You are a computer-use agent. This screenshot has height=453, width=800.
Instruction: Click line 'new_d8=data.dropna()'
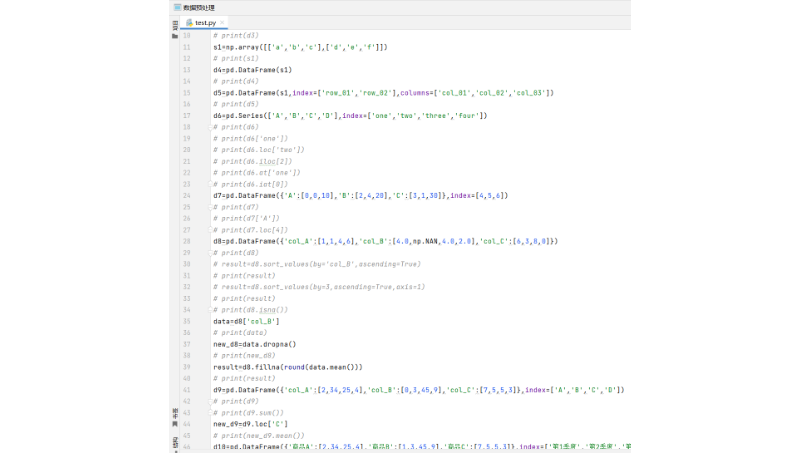point(255,344)
